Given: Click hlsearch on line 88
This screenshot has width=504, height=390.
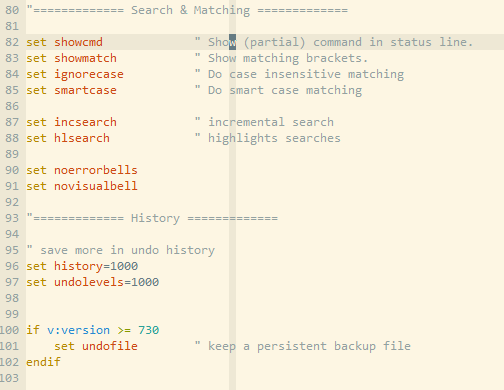Looking at the screenshot, I should click(82, 138).
